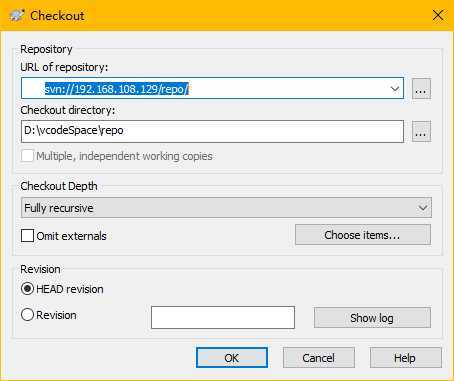Screen dimensions: 454x381
Task: Click the Revision number input field
Action: pyautogui.click(x=223, y=317)
